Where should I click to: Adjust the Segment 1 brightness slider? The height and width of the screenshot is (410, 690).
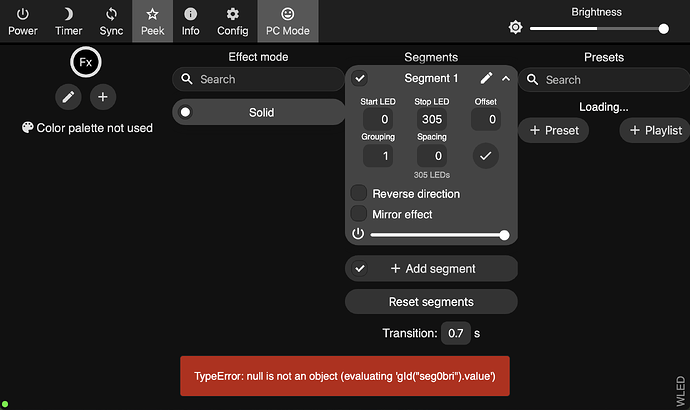[x=439, y=235]
